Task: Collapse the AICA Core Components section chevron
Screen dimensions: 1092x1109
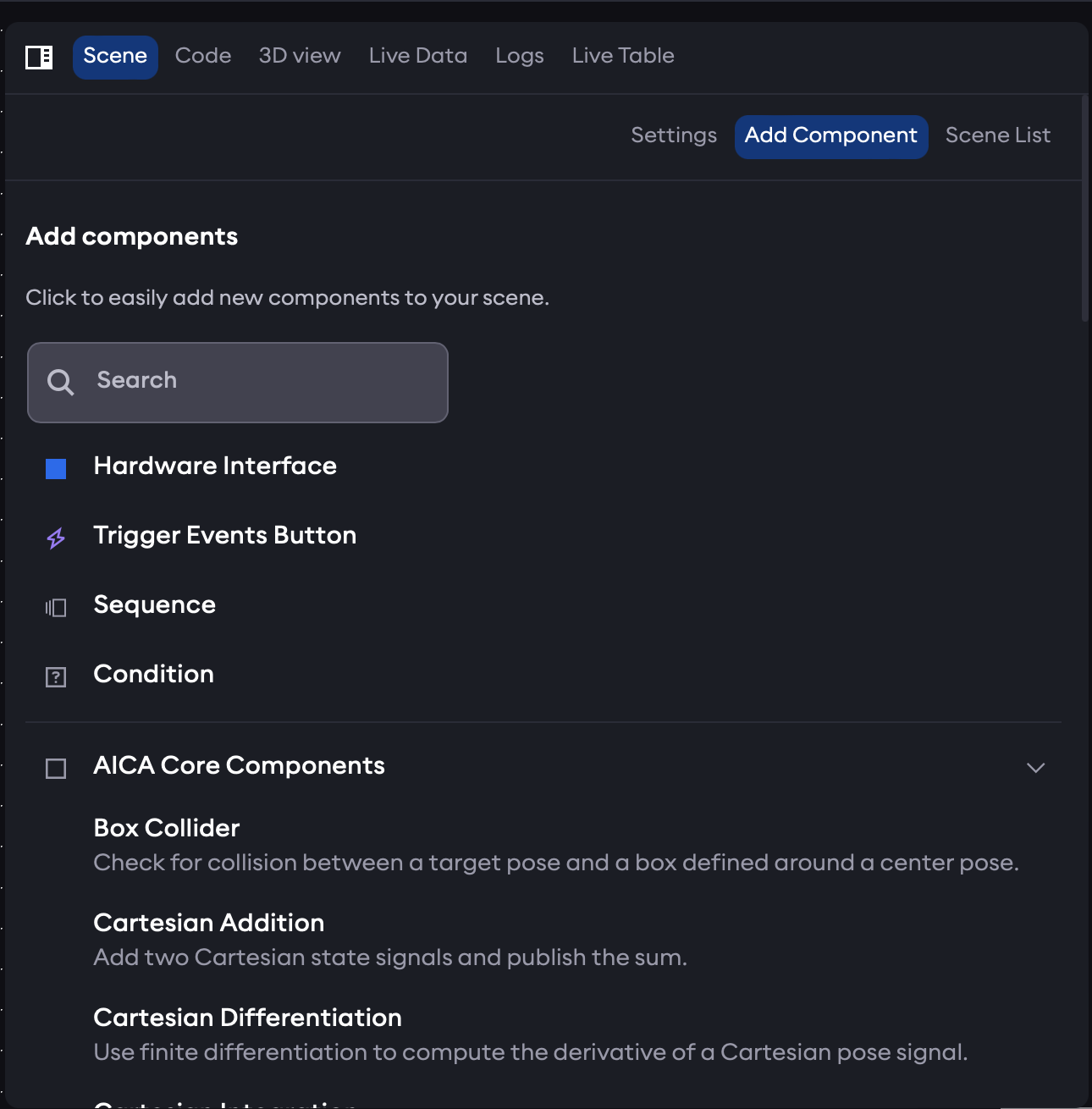Action: 1034,768
